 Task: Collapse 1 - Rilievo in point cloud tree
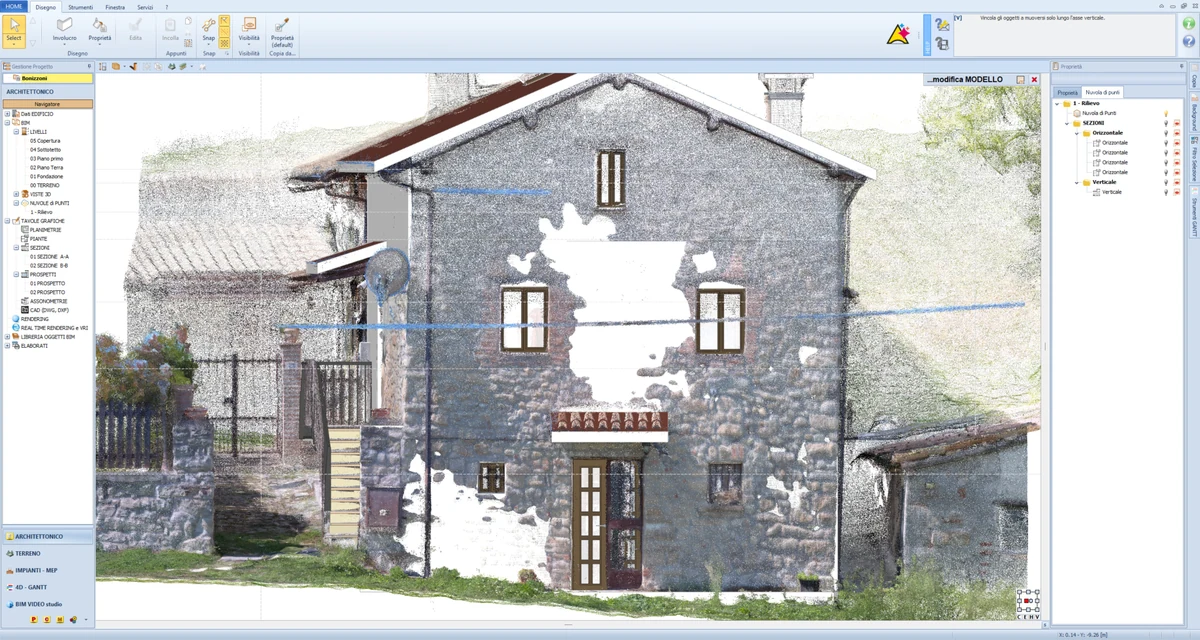[x=1057, y=103]
